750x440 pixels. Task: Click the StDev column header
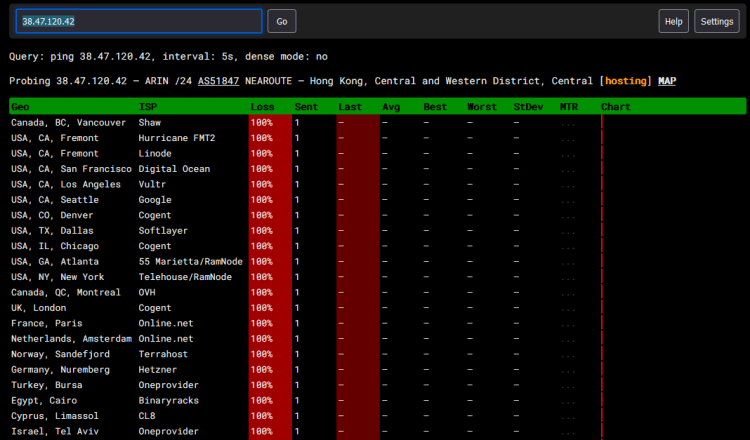coord(528,107)
